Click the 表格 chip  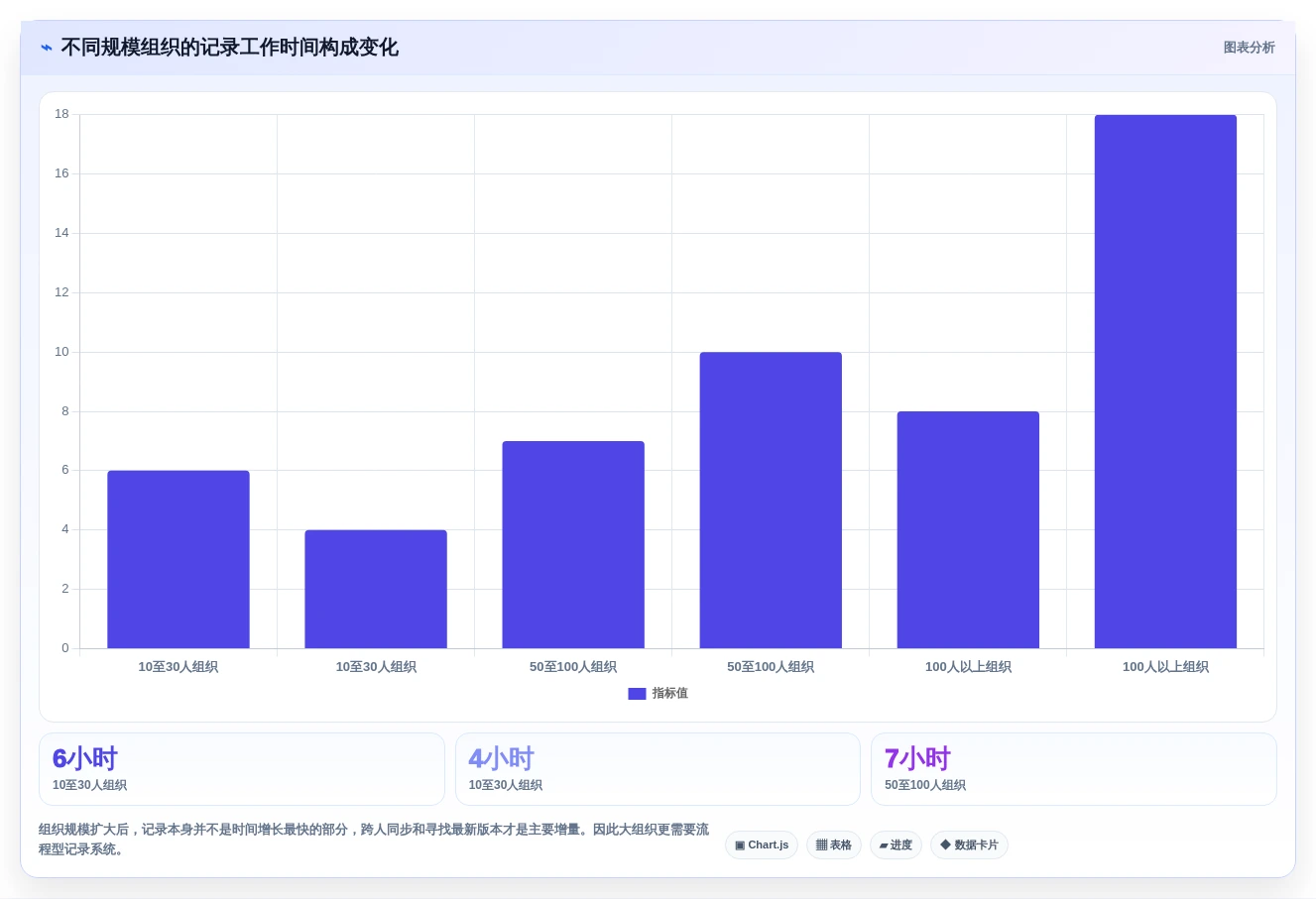coord(834,845)
